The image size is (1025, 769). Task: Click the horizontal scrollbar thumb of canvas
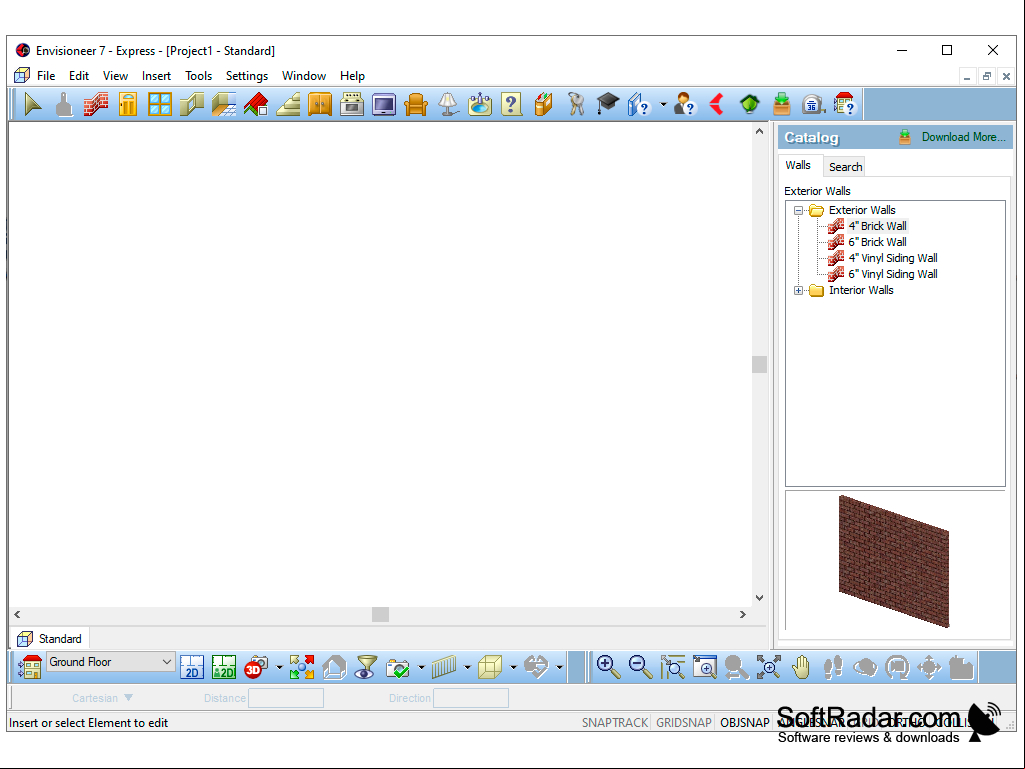(x=380, y=615)
